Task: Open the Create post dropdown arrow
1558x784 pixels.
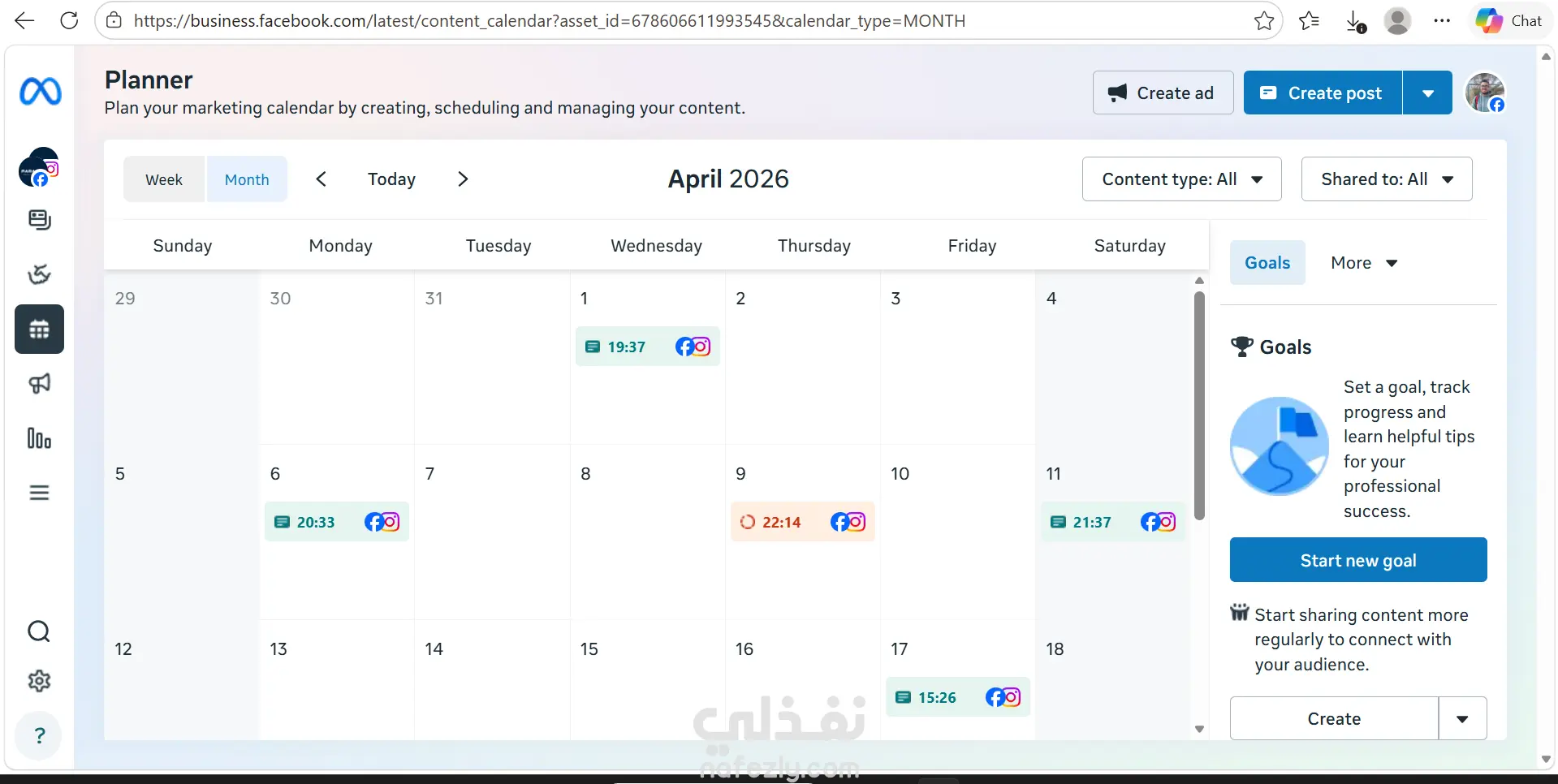Action: [1428, 93]
